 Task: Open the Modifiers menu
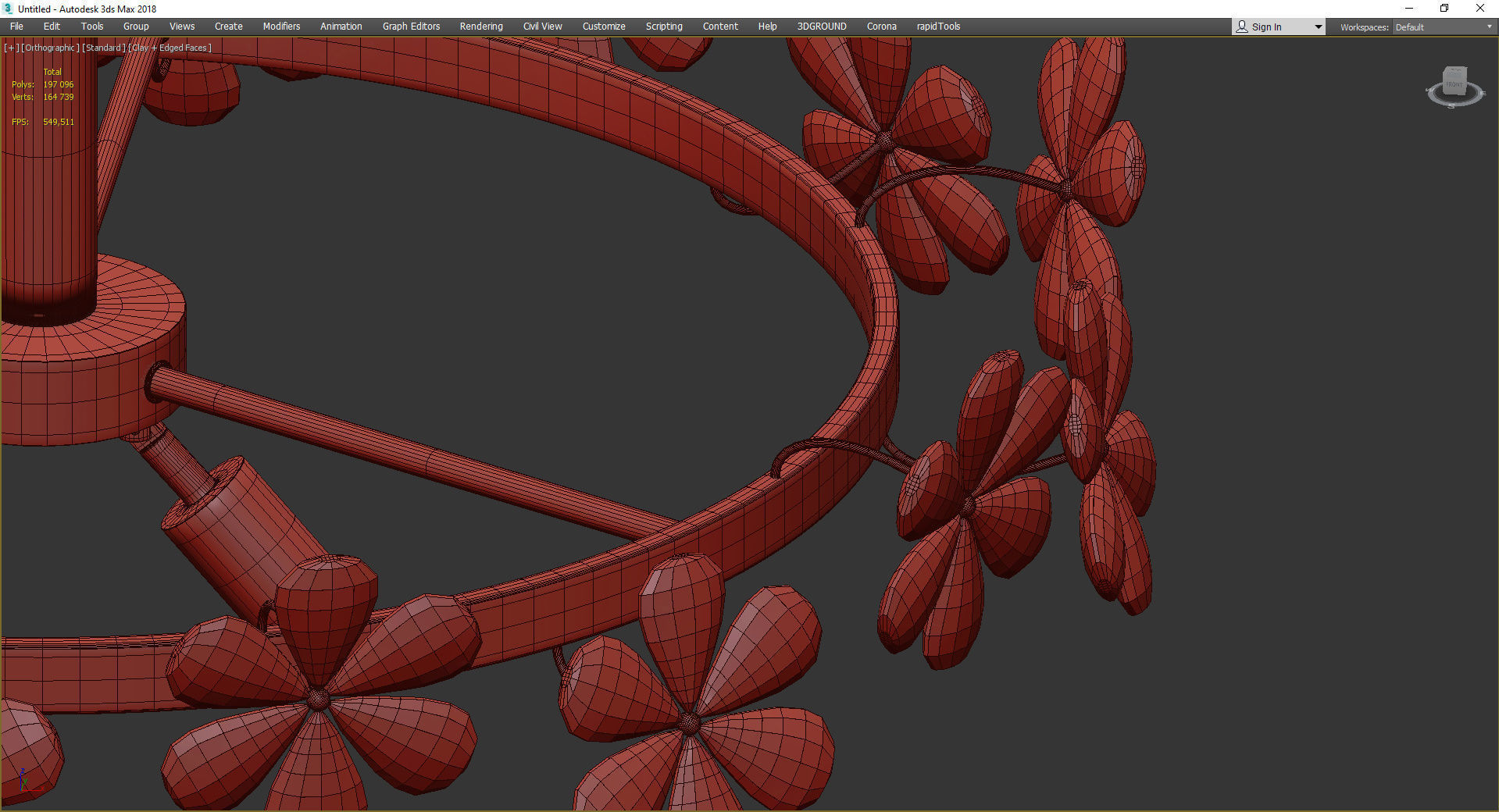click(x=281, y=27)
